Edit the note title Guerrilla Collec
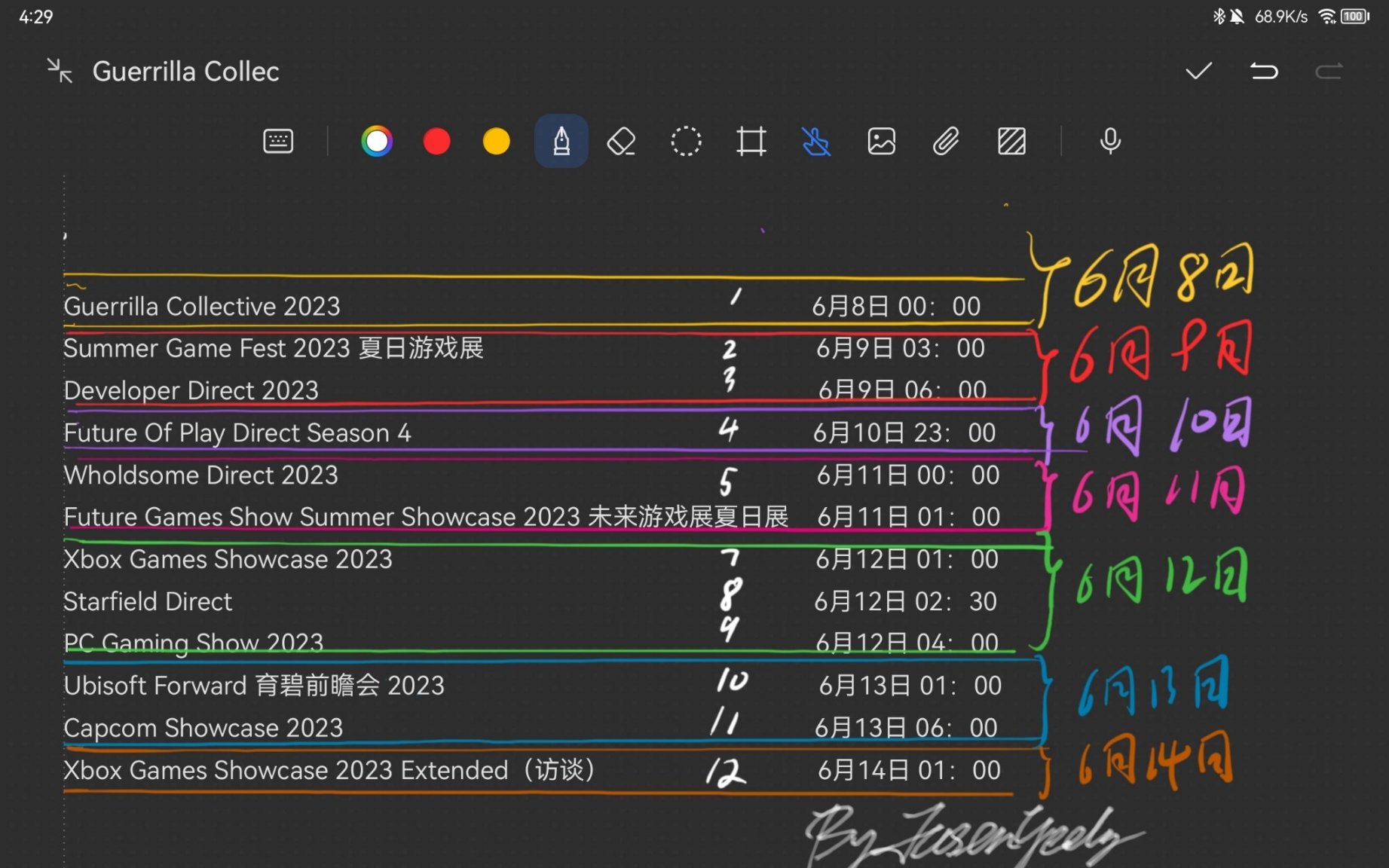The width and height of the screenshot is (1389, 868). 185,72
